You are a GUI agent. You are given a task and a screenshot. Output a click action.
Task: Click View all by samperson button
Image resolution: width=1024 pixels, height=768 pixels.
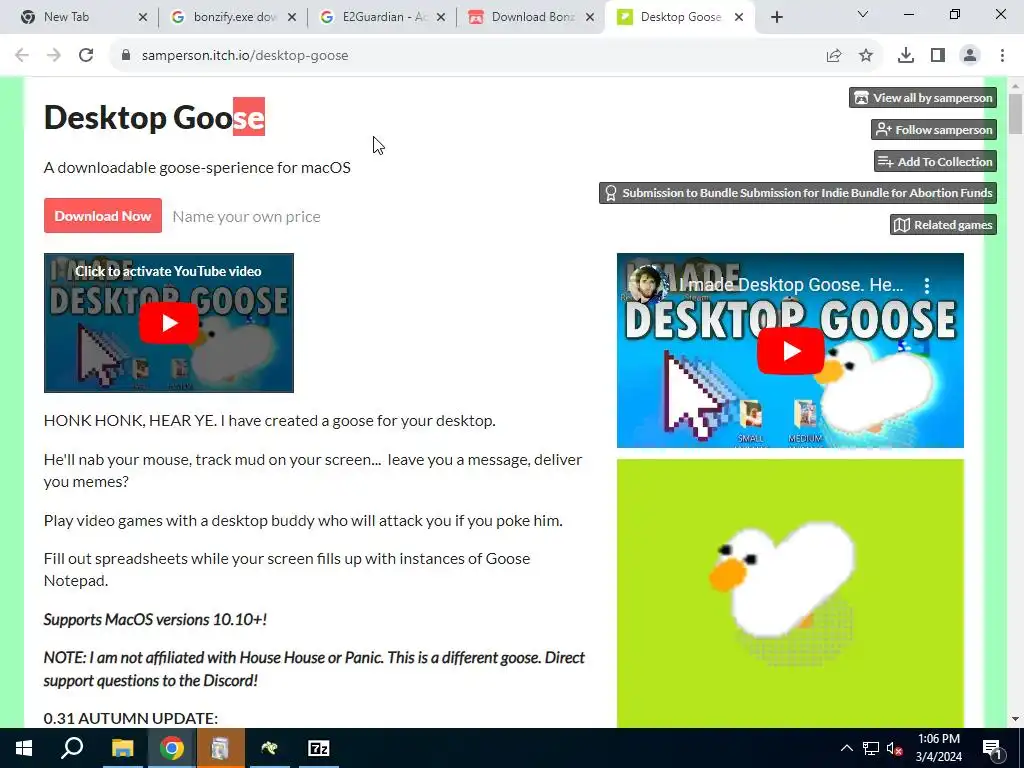tap(923, 98)
